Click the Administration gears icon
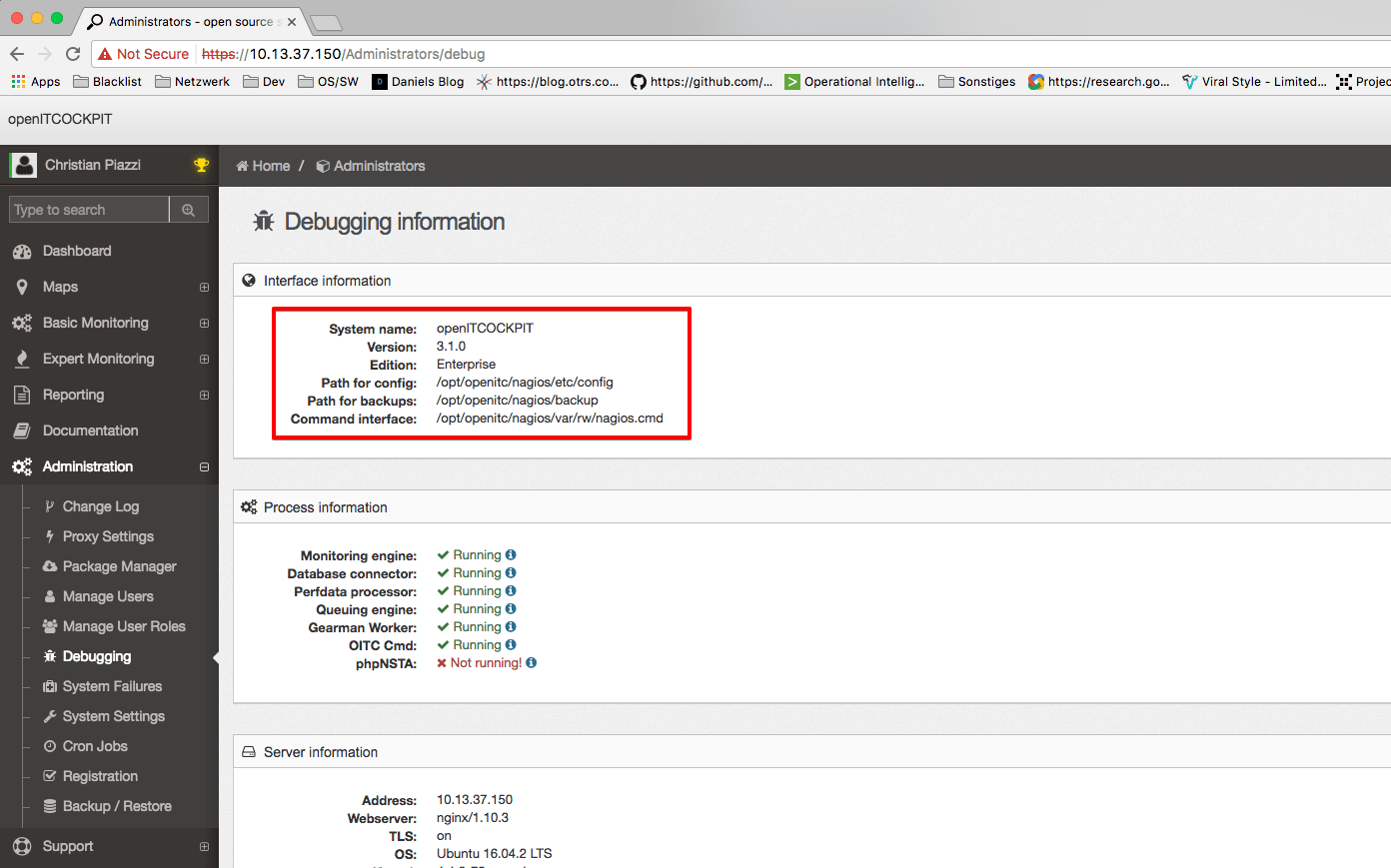This screenshot has width=1391, height=868. [22, 467]
